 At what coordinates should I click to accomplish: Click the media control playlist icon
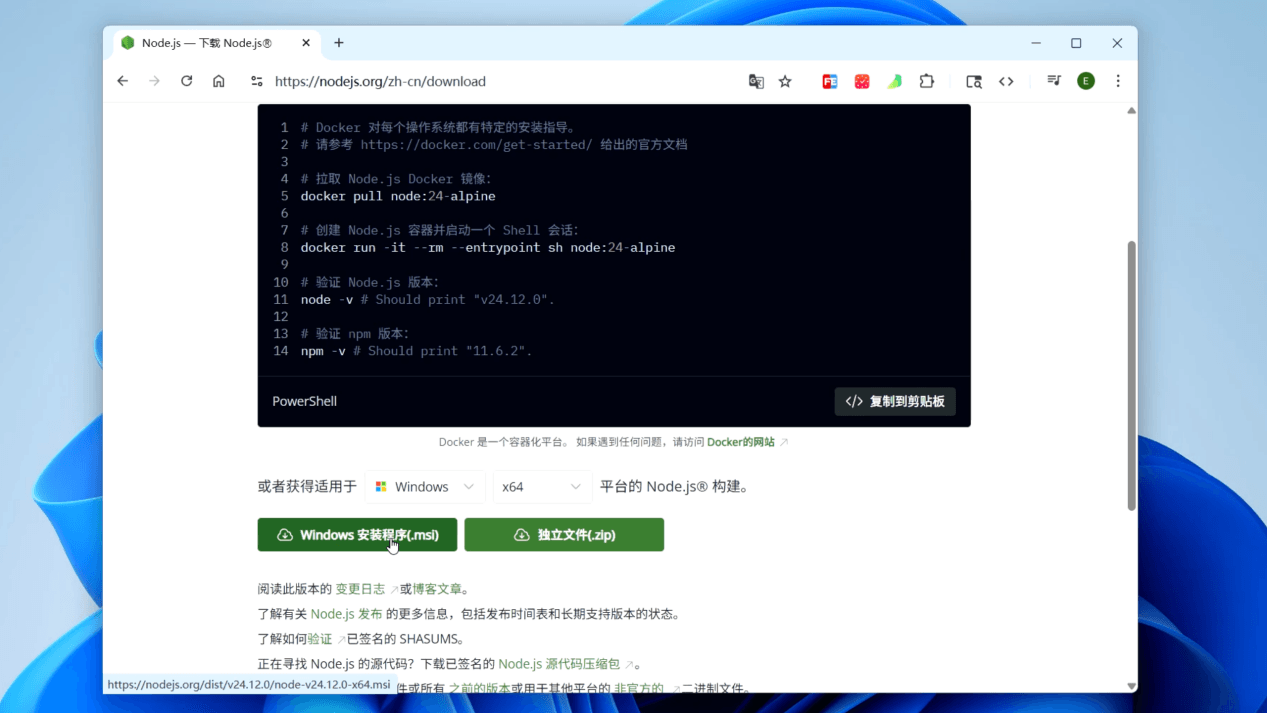click(x=1053, y=81)
